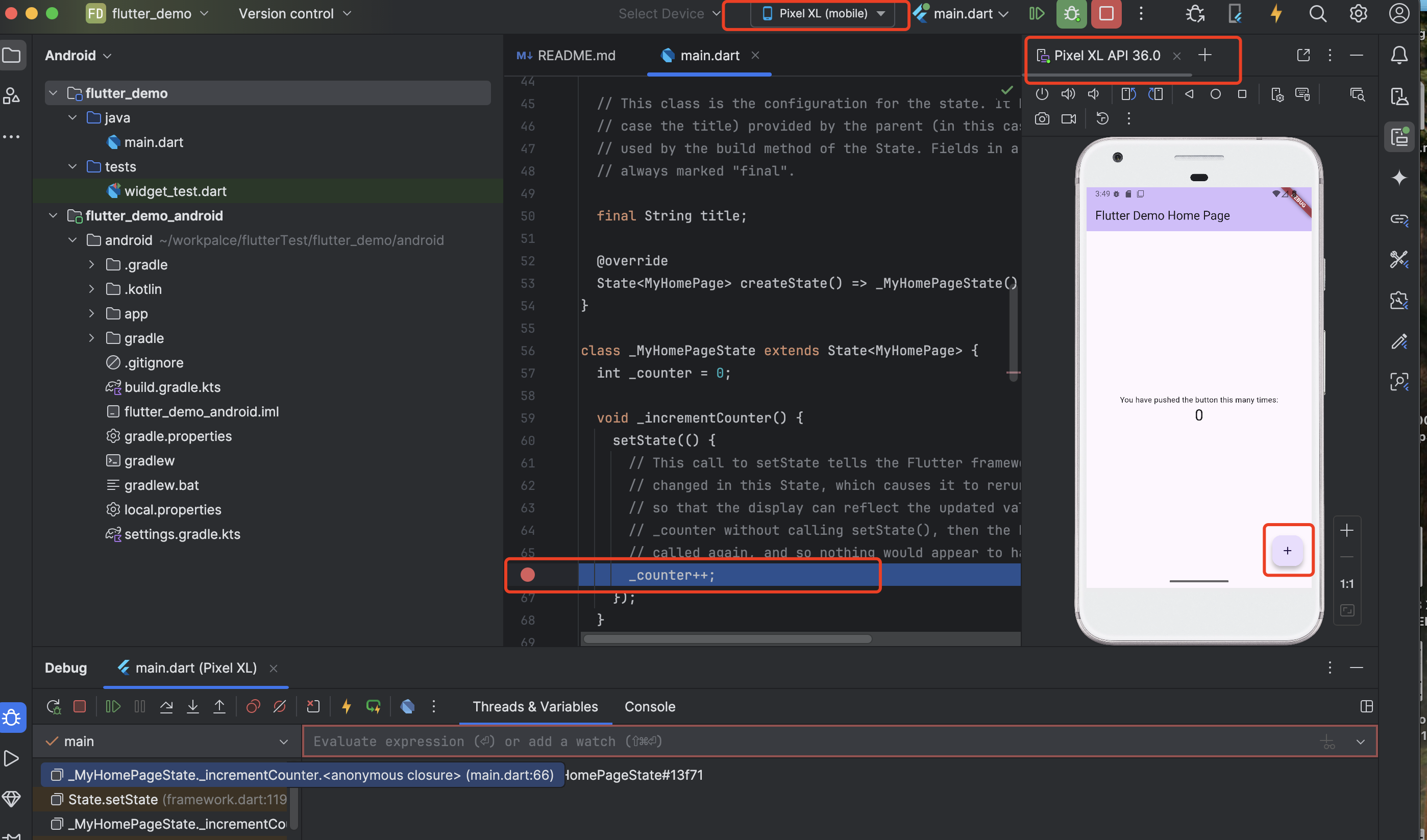Tap emulator Back navigation button
The height and width of the screenshot is (840, 1427).
1189,94
